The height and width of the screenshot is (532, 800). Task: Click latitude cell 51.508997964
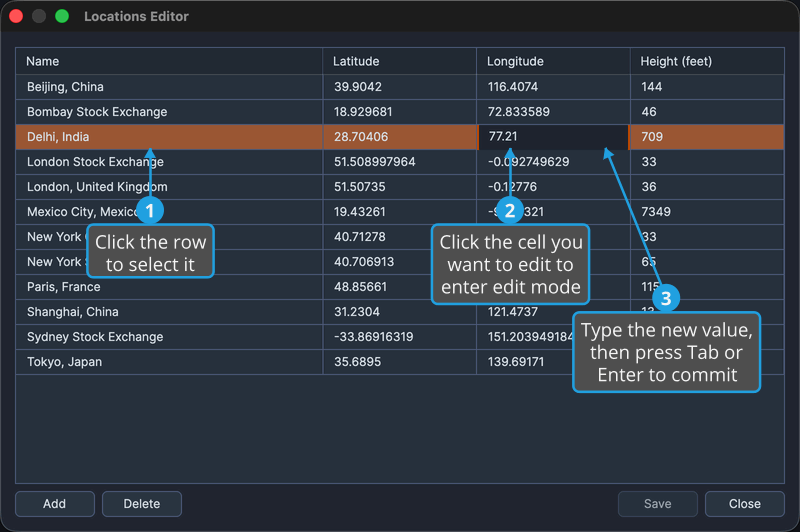(399, 162)
